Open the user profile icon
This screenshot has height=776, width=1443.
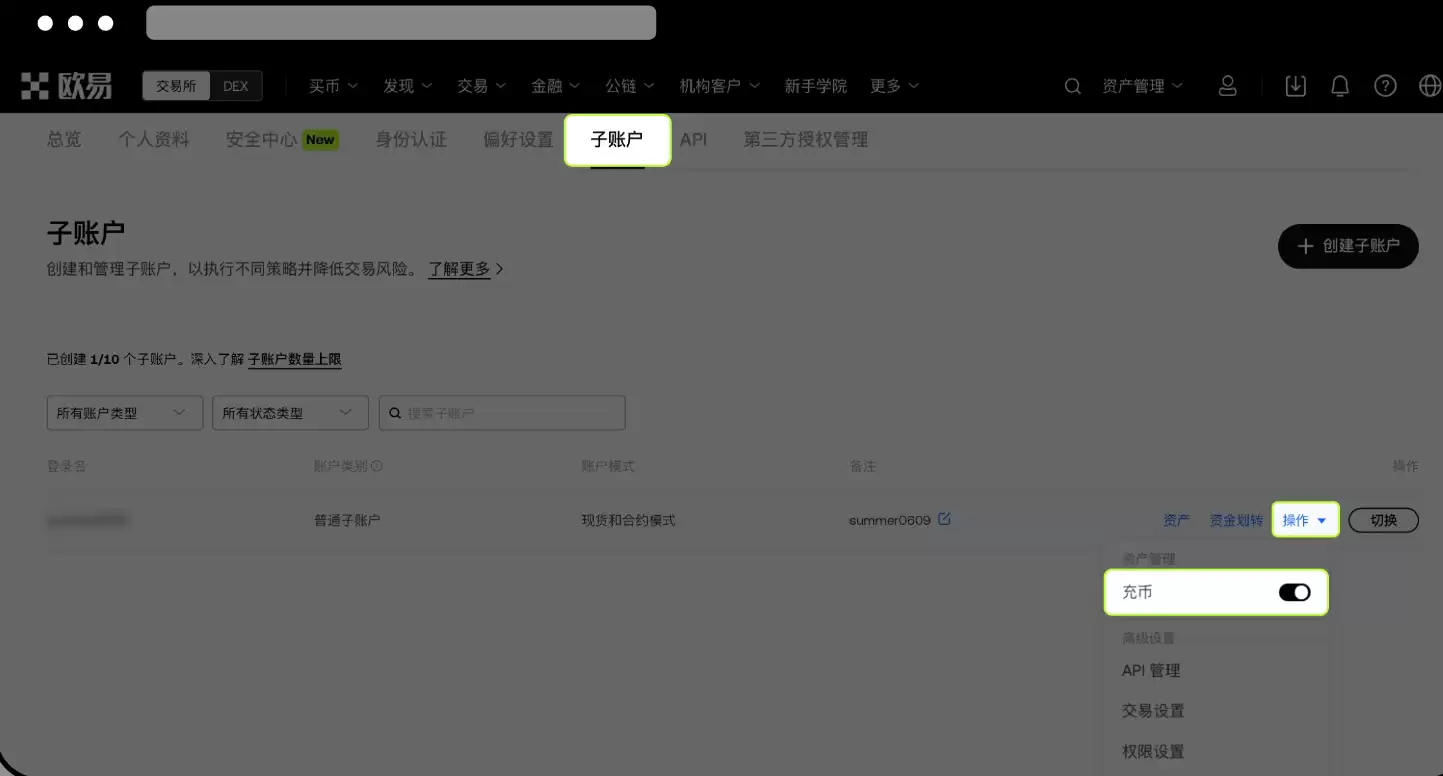1228,86
